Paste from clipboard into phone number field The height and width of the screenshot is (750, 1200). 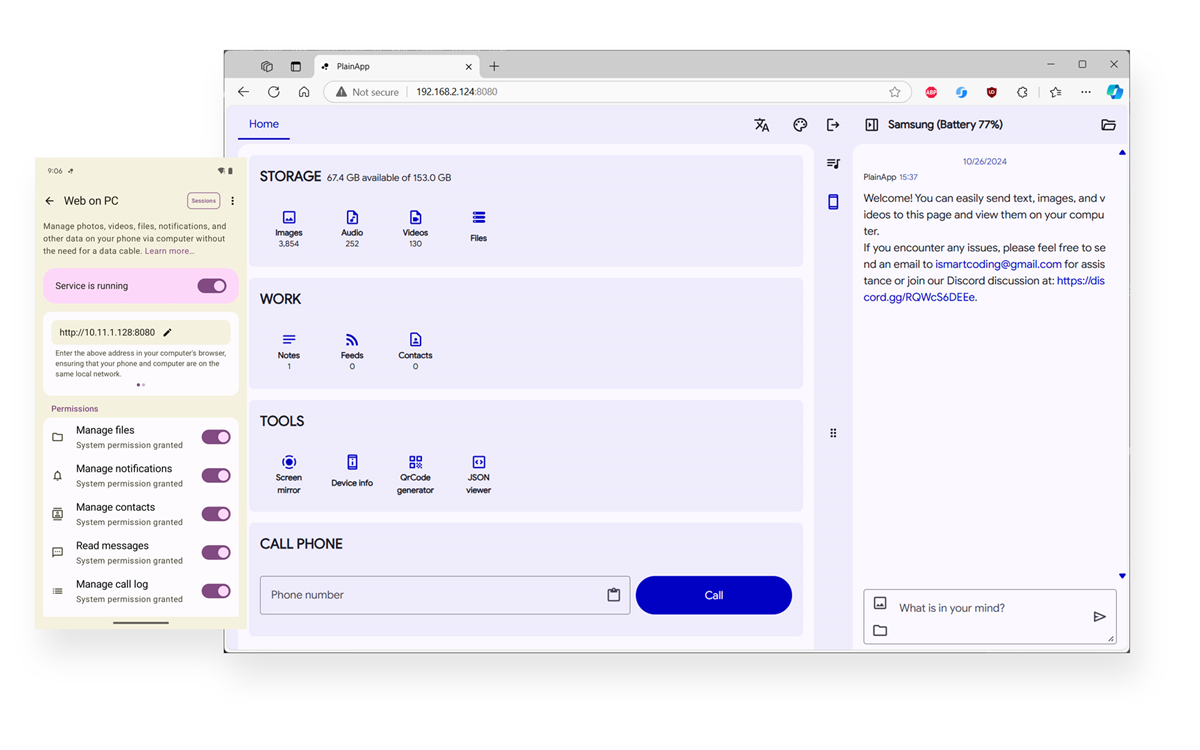(x=614, y=595)
